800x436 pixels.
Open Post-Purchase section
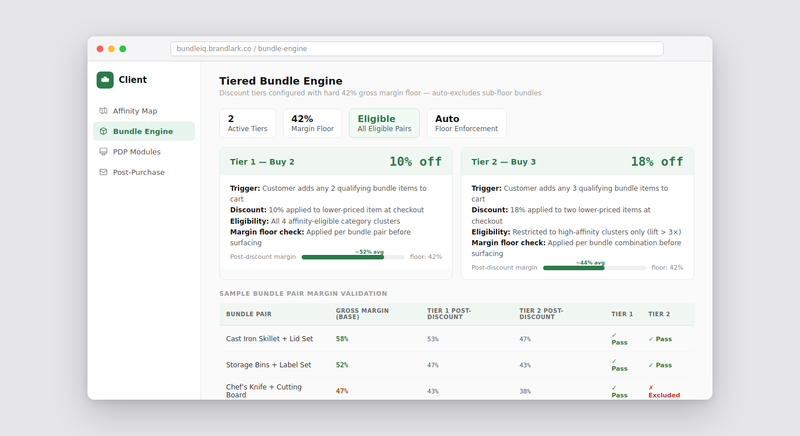pyautogui.click(x=144, y=172)
